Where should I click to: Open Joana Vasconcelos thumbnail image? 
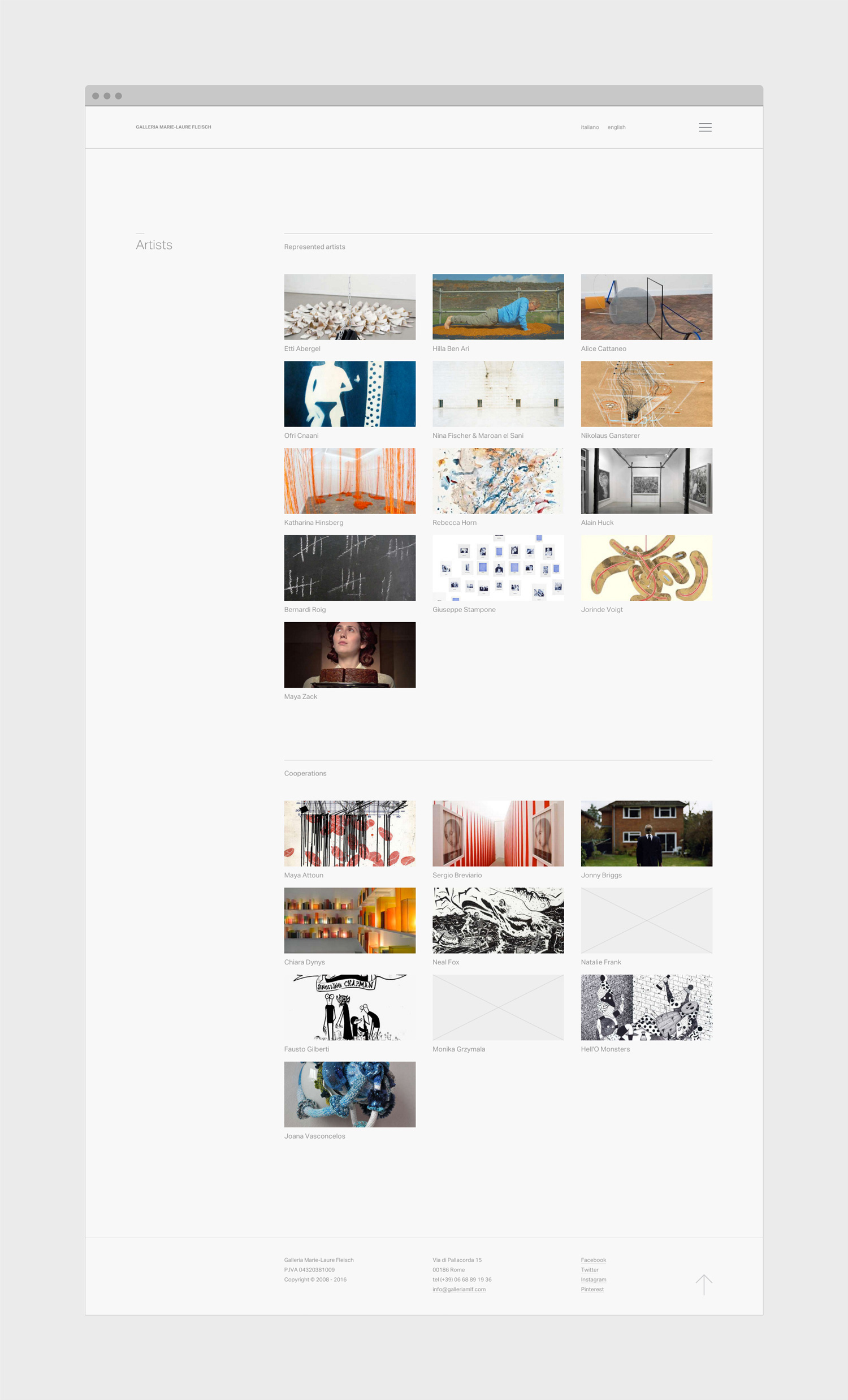(x=350, y=1095)
